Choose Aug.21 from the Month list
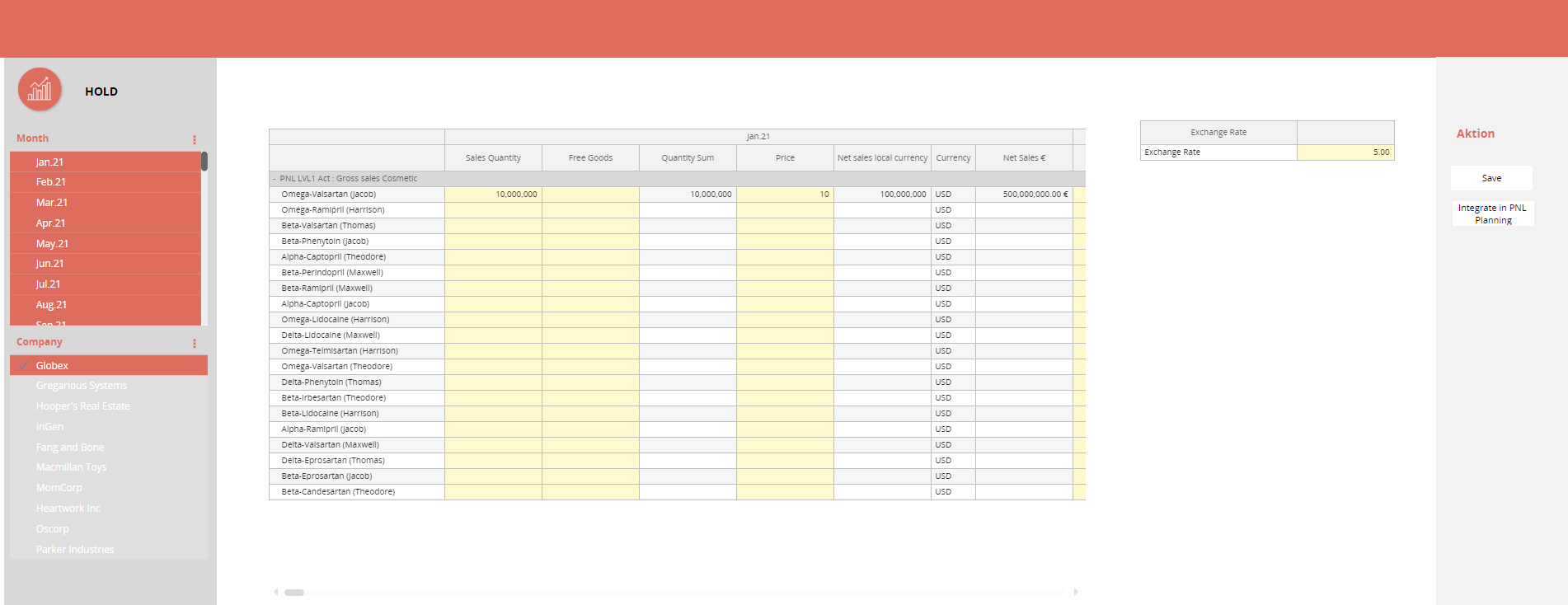 (x=51, y=305)
